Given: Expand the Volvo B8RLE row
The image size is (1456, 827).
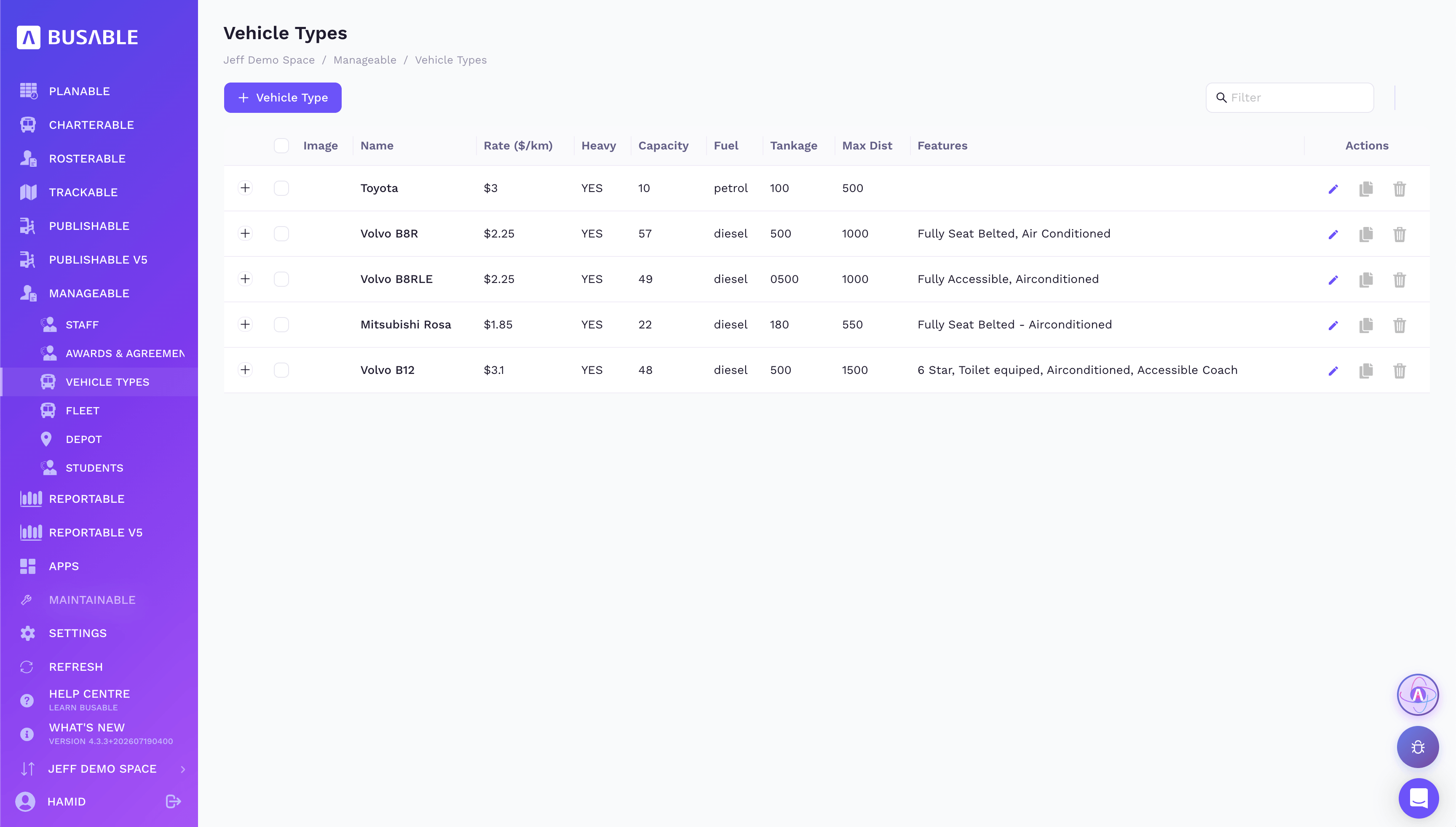Looking at the screenshot, I should pos(245,279).
